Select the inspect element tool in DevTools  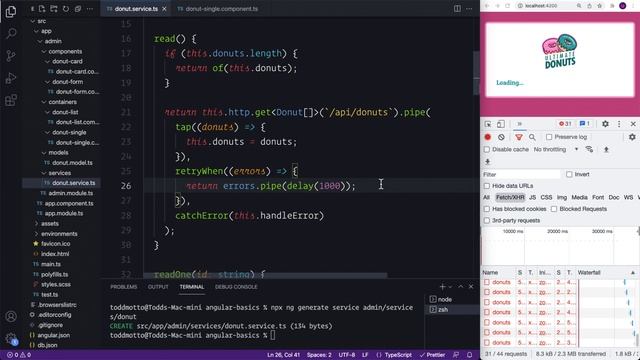[488, 124]
